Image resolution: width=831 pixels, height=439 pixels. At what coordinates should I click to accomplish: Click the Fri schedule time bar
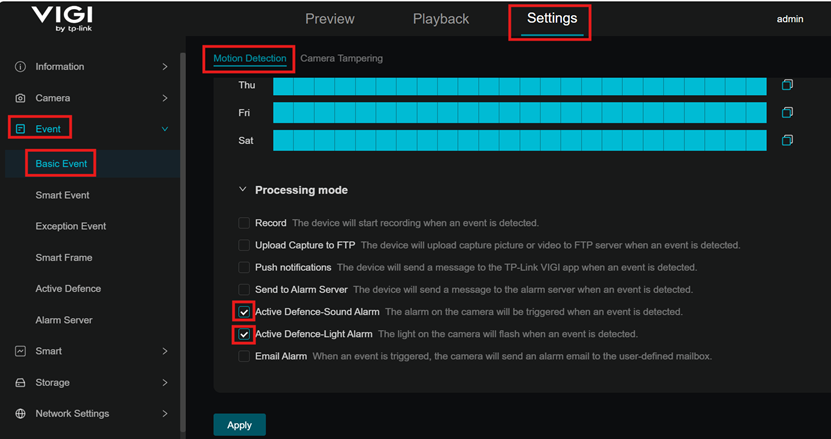[519, 112]
